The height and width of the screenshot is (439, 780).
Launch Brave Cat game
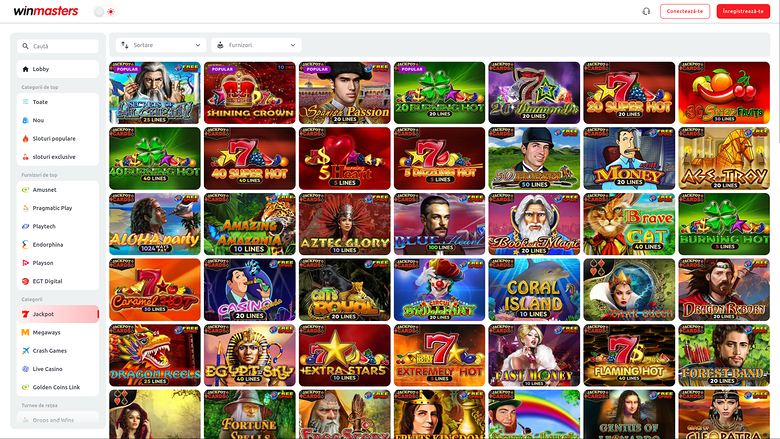click(629, 224)
